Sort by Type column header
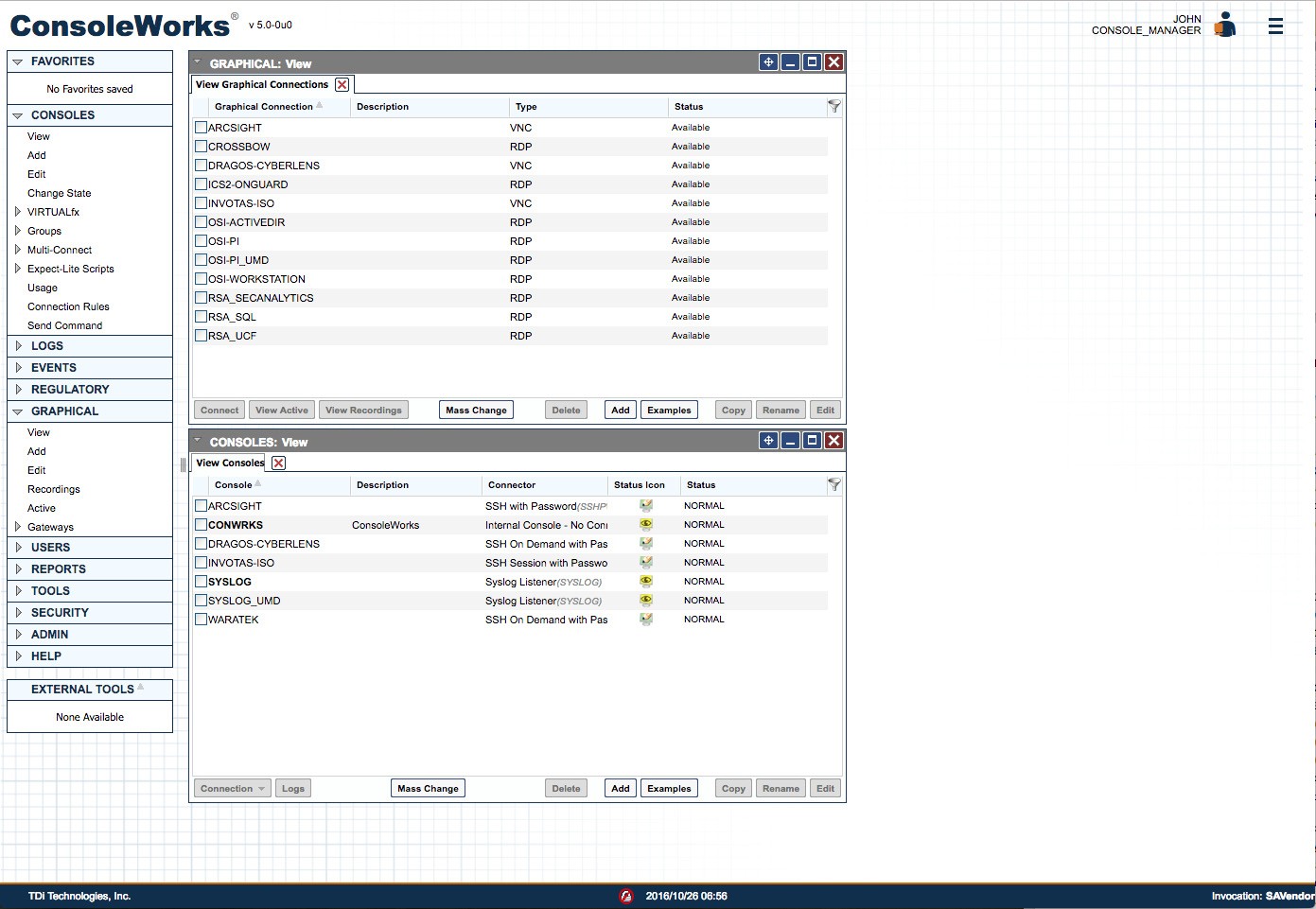Screen dimensions: 1316x909 526,106
